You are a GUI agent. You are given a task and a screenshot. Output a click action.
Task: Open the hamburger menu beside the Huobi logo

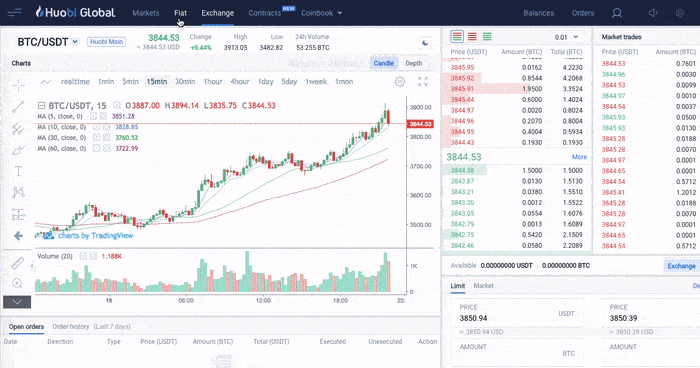[14, 13]
